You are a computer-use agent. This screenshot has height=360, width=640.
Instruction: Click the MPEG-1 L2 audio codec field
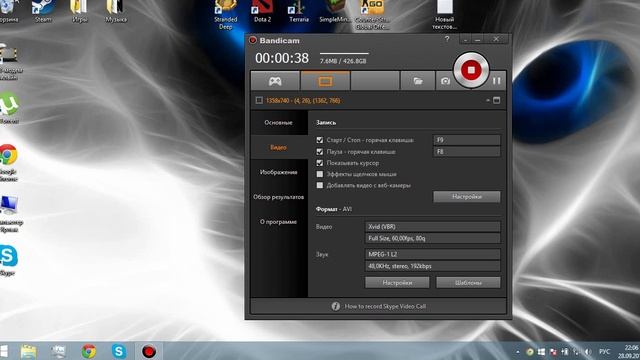[433, 254]
